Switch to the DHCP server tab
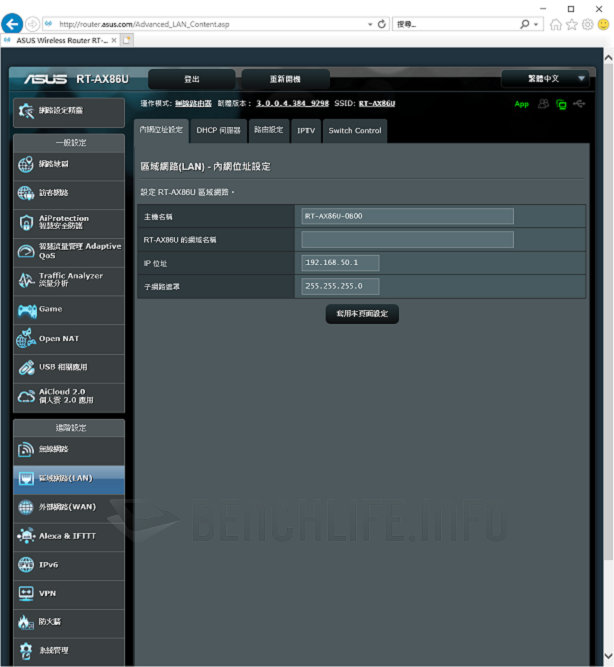The width and height of the screenshot is (614, 667). tap(218, 131)
